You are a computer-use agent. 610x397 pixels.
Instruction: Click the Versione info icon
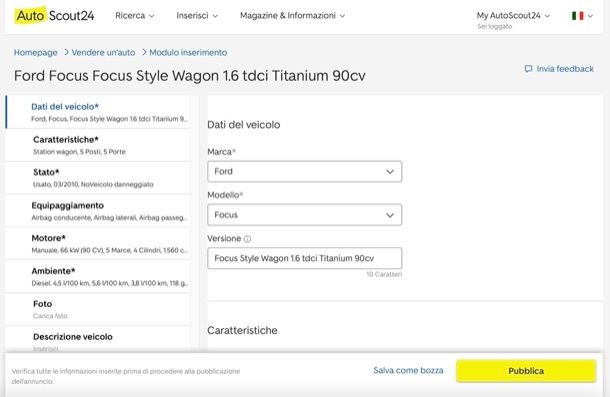(247, 239)
